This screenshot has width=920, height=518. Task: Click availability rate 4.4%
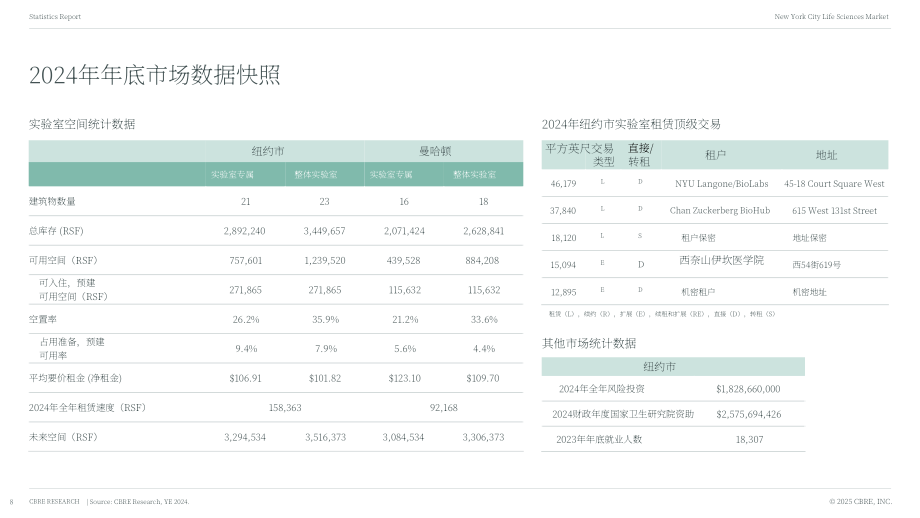click(x=484, y=348)
